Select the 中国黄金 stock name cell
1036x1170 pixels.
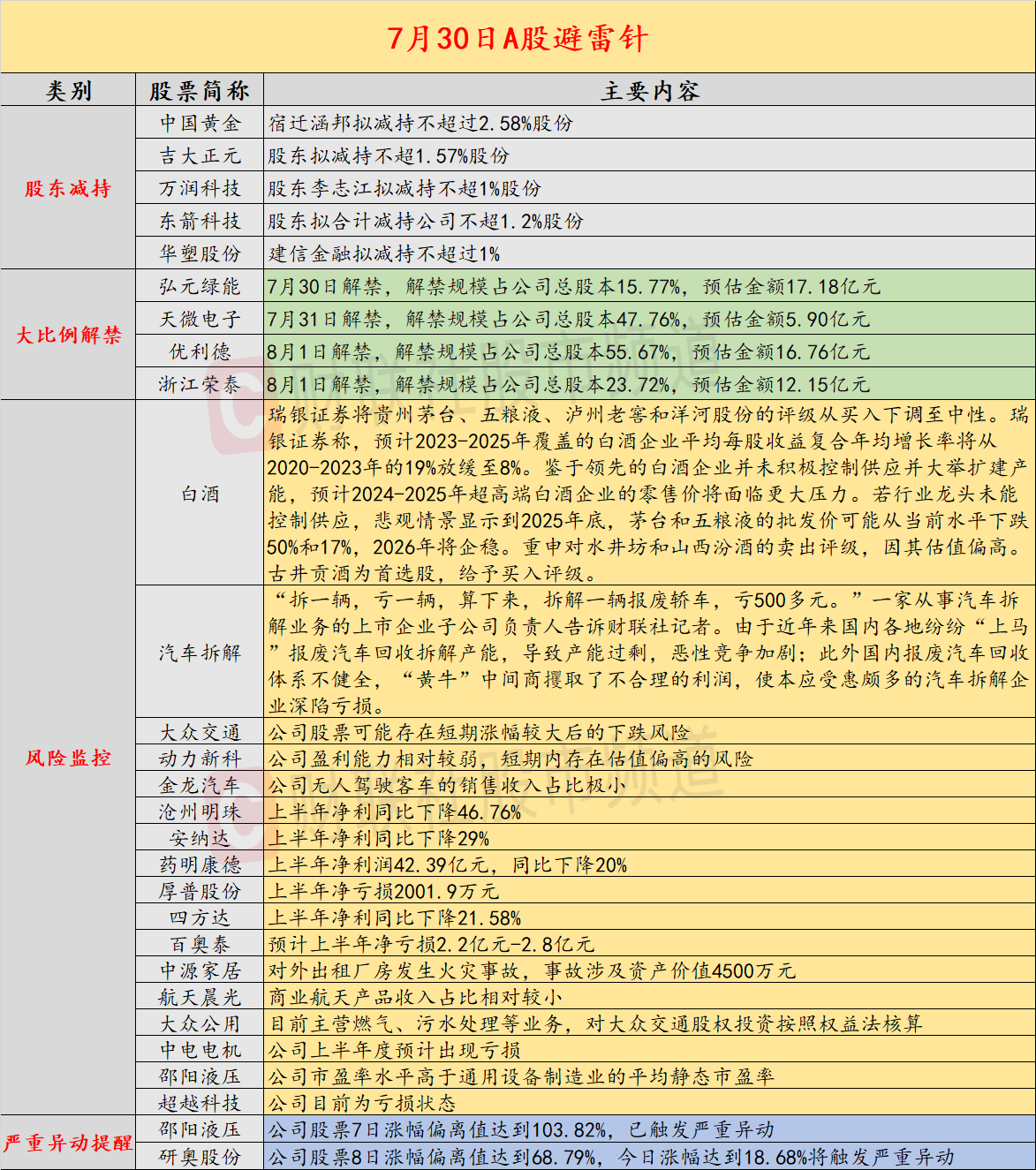coord(200,124)
